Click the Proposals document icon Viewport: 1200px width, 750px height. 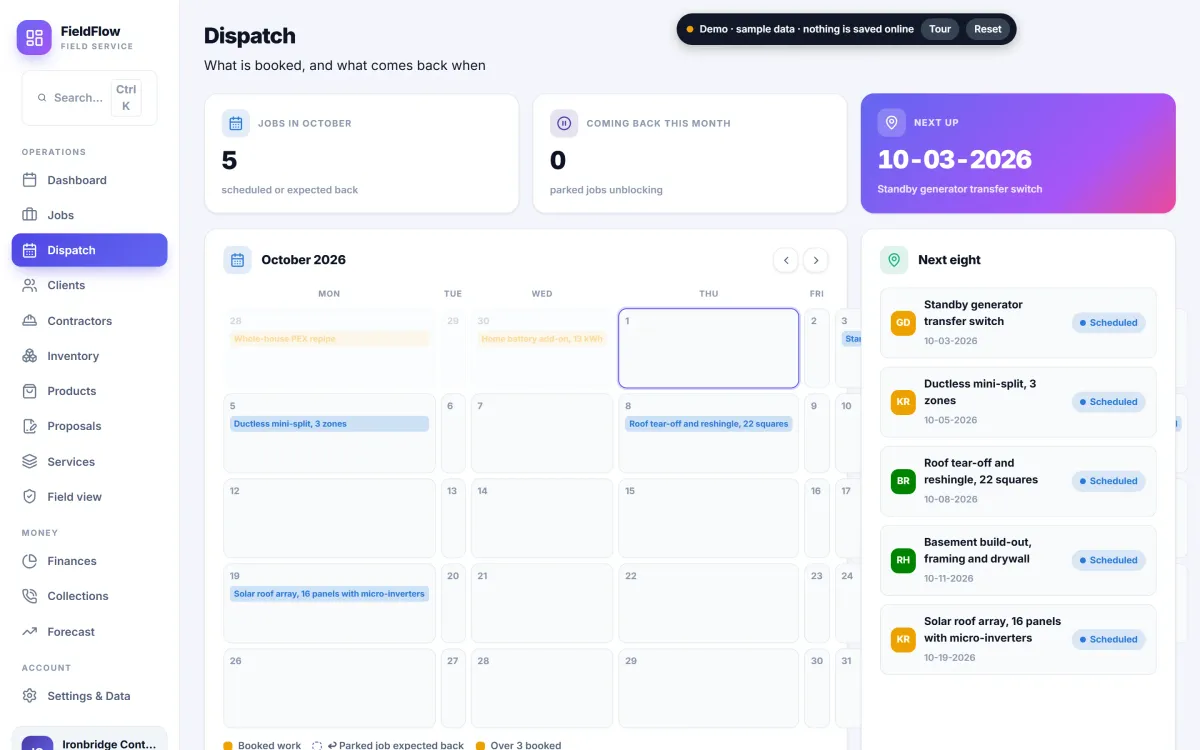coord(30,426)
